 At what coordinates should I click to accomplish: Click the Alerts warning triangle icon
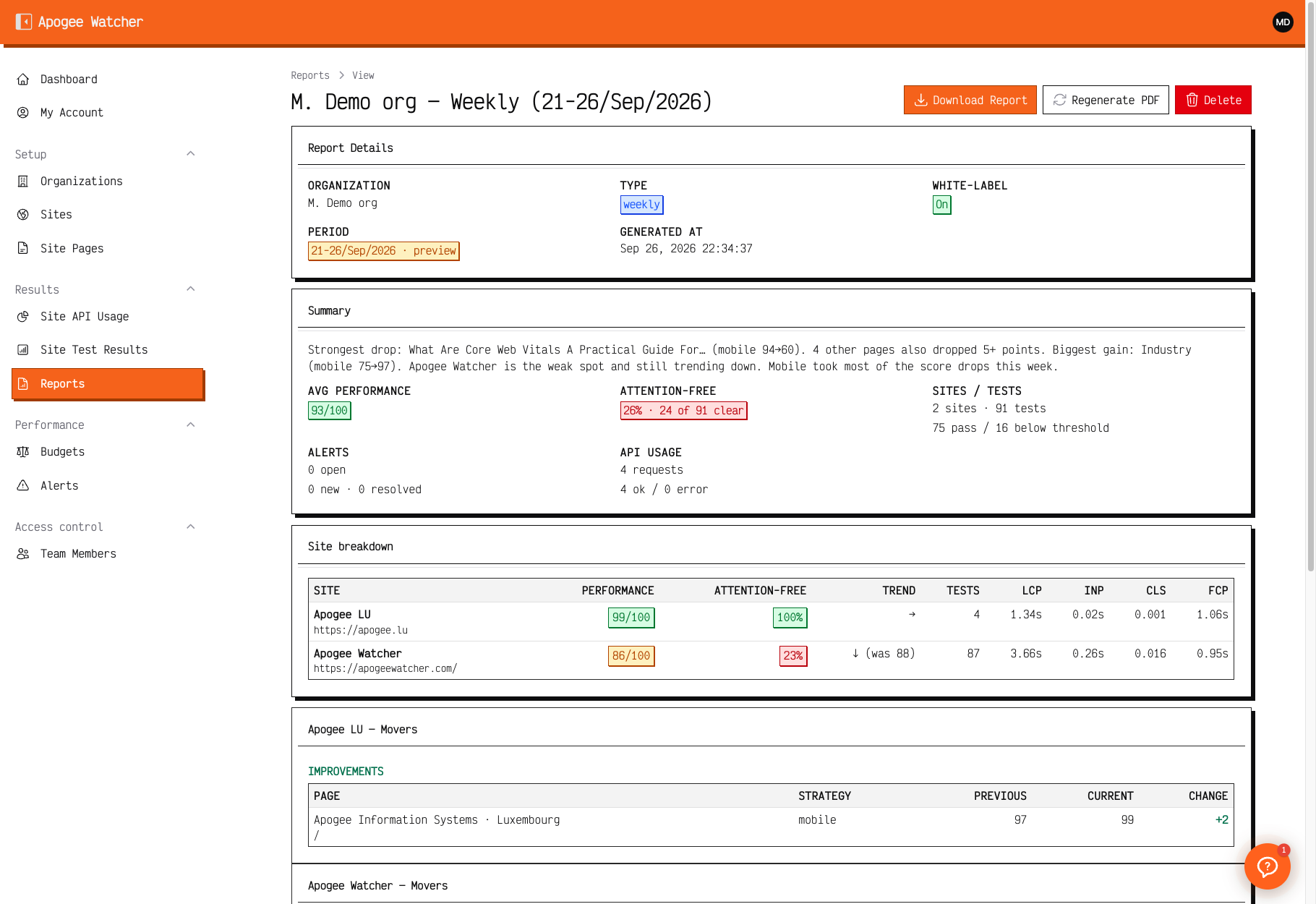pyautogui.click(x=23, y=485)
